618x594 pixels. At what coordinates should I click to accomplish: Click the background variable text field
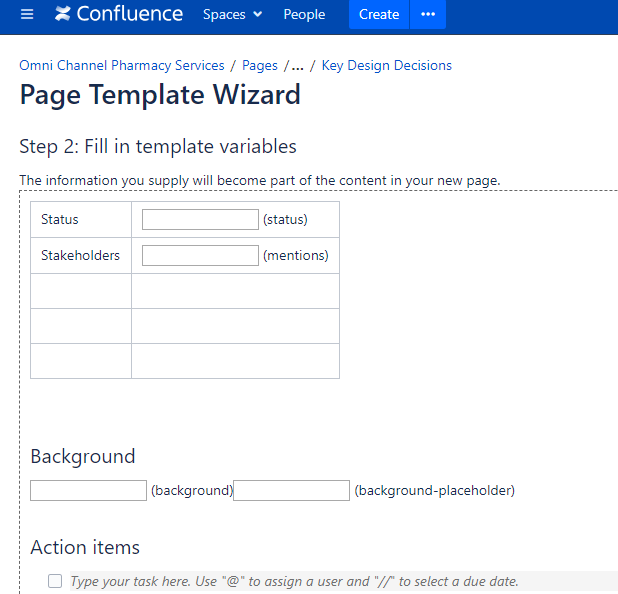pos(88,490)
